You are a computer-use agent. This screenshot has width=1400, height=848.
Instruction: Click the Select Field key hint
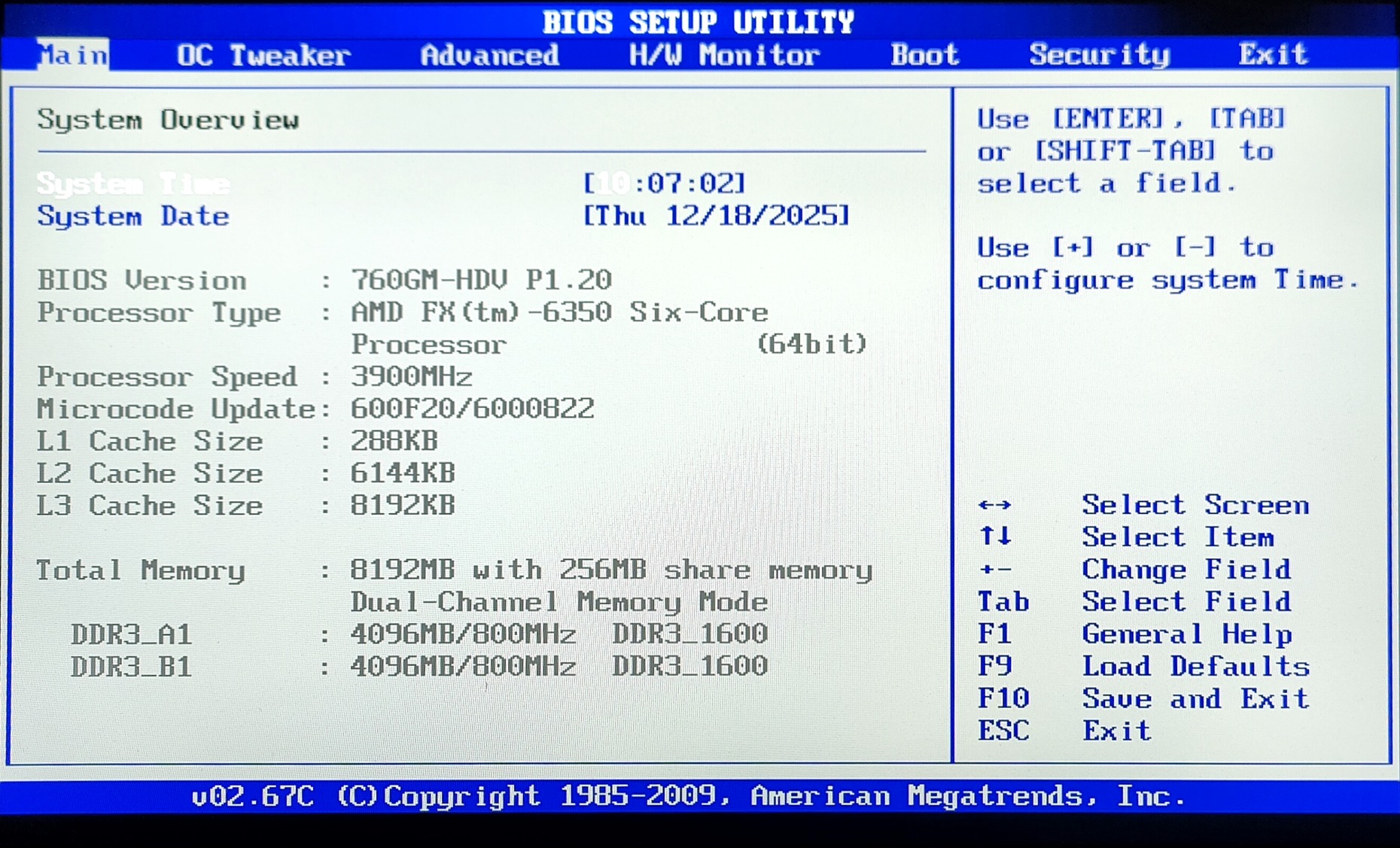tap(1187, 603)
